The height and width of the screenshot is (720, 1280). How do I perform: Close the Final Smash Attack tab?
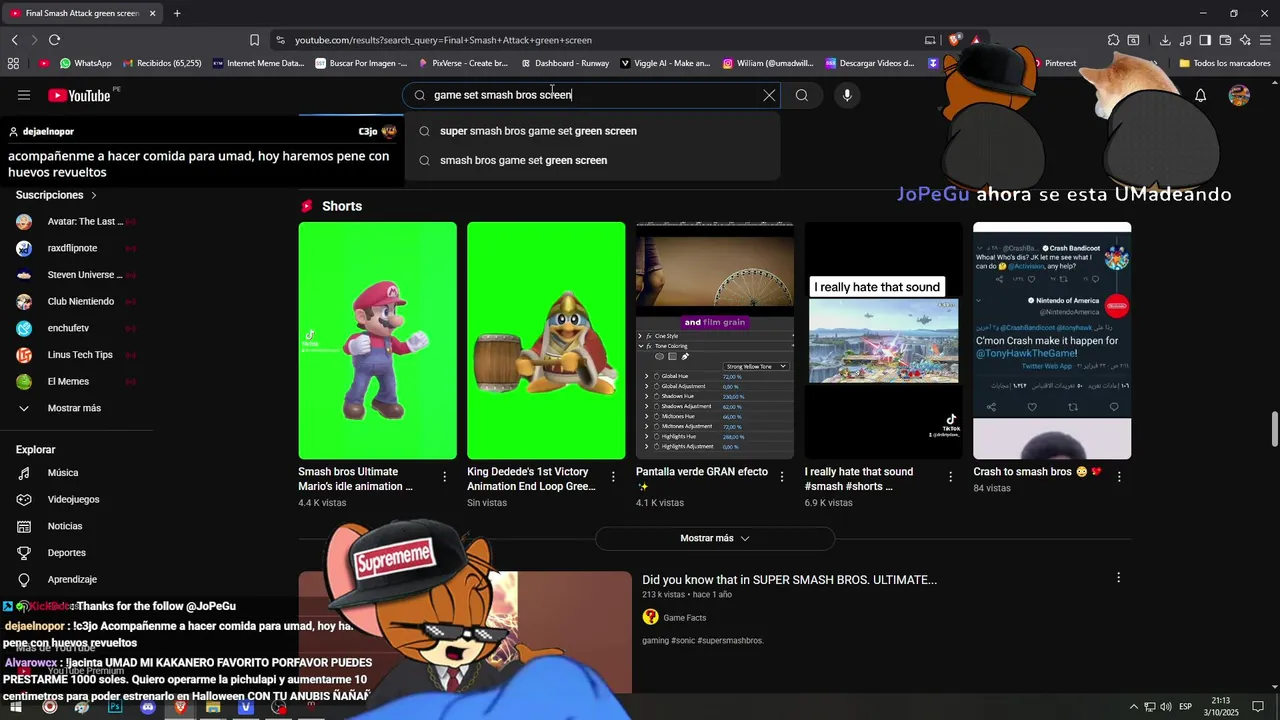click(152, 13)
